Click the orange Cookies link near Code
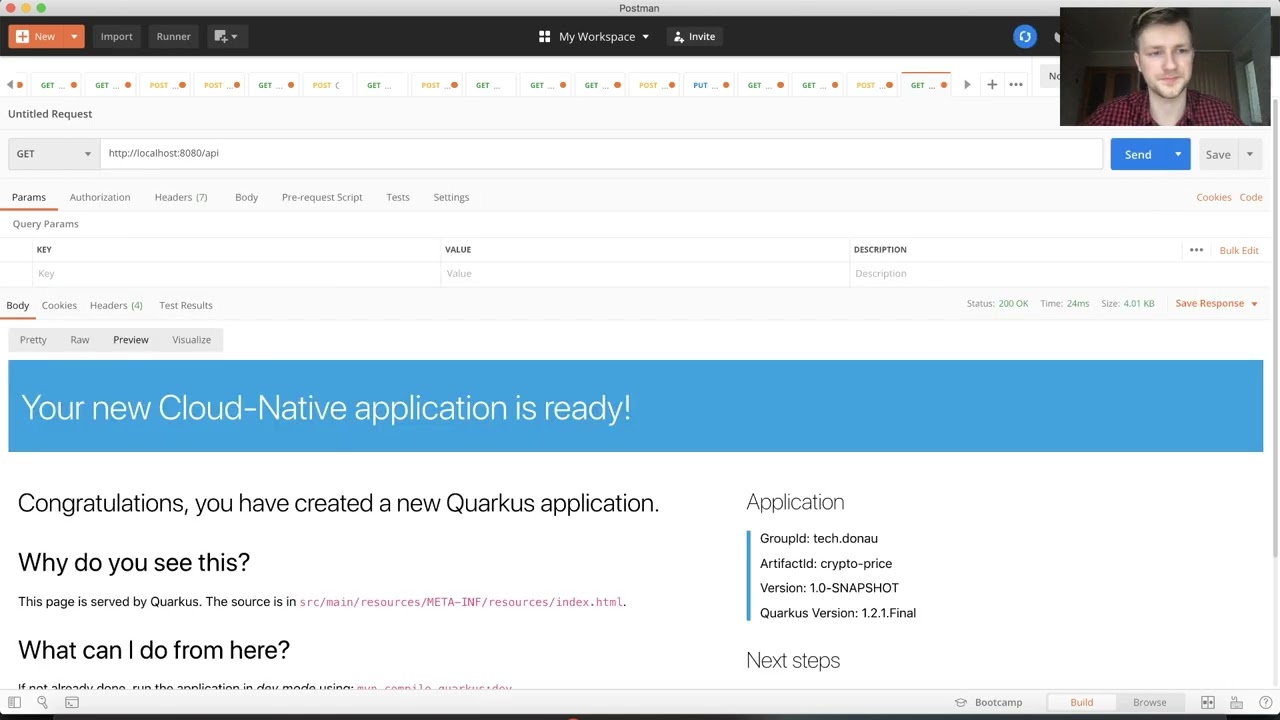This screenshot has width=1280, height=720. coord(1213,197)
